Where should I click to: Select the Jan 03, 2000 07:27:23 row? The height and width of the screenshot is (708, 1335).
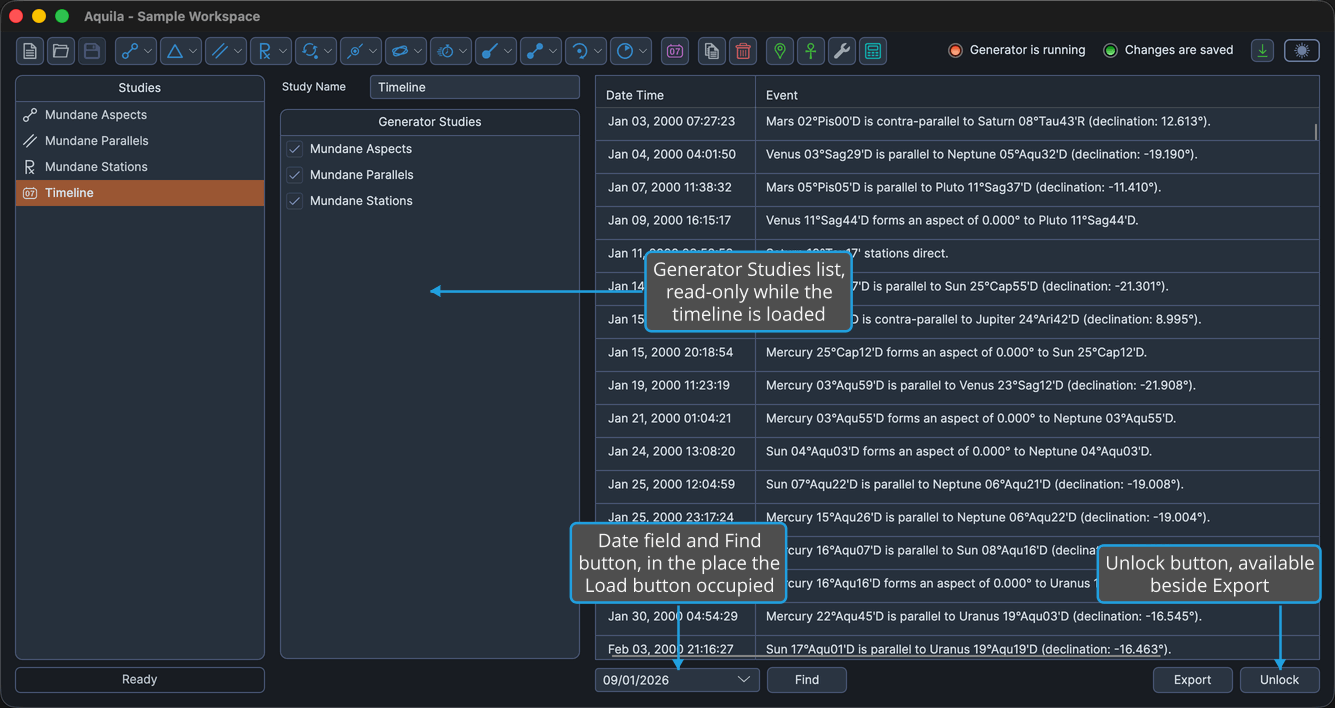[x=957, y=121]
